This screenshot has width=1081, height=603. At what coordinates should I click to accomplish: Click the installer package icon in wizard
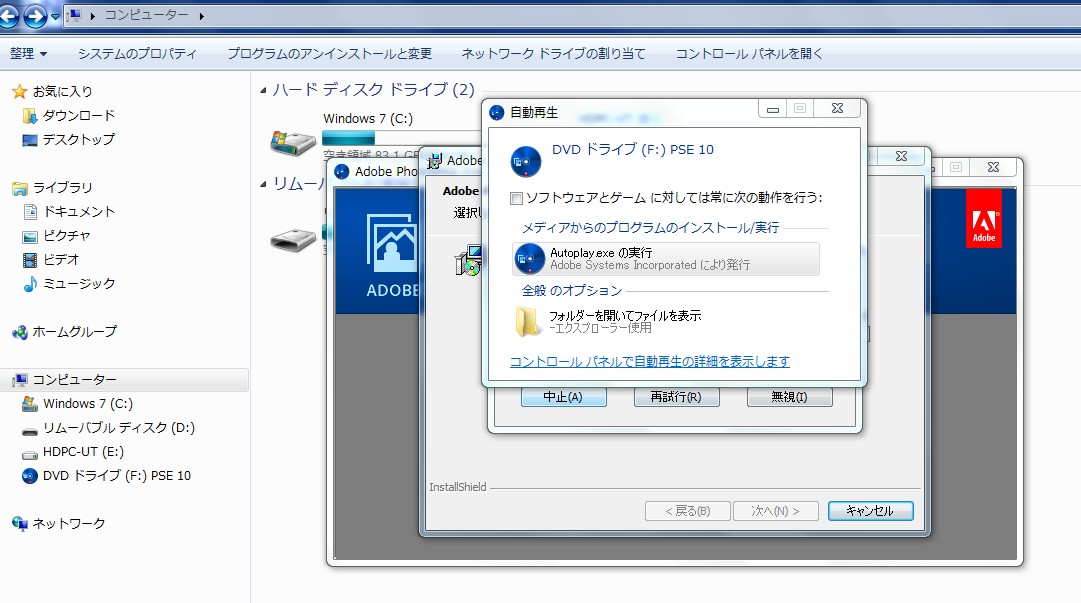click(467, 260)
